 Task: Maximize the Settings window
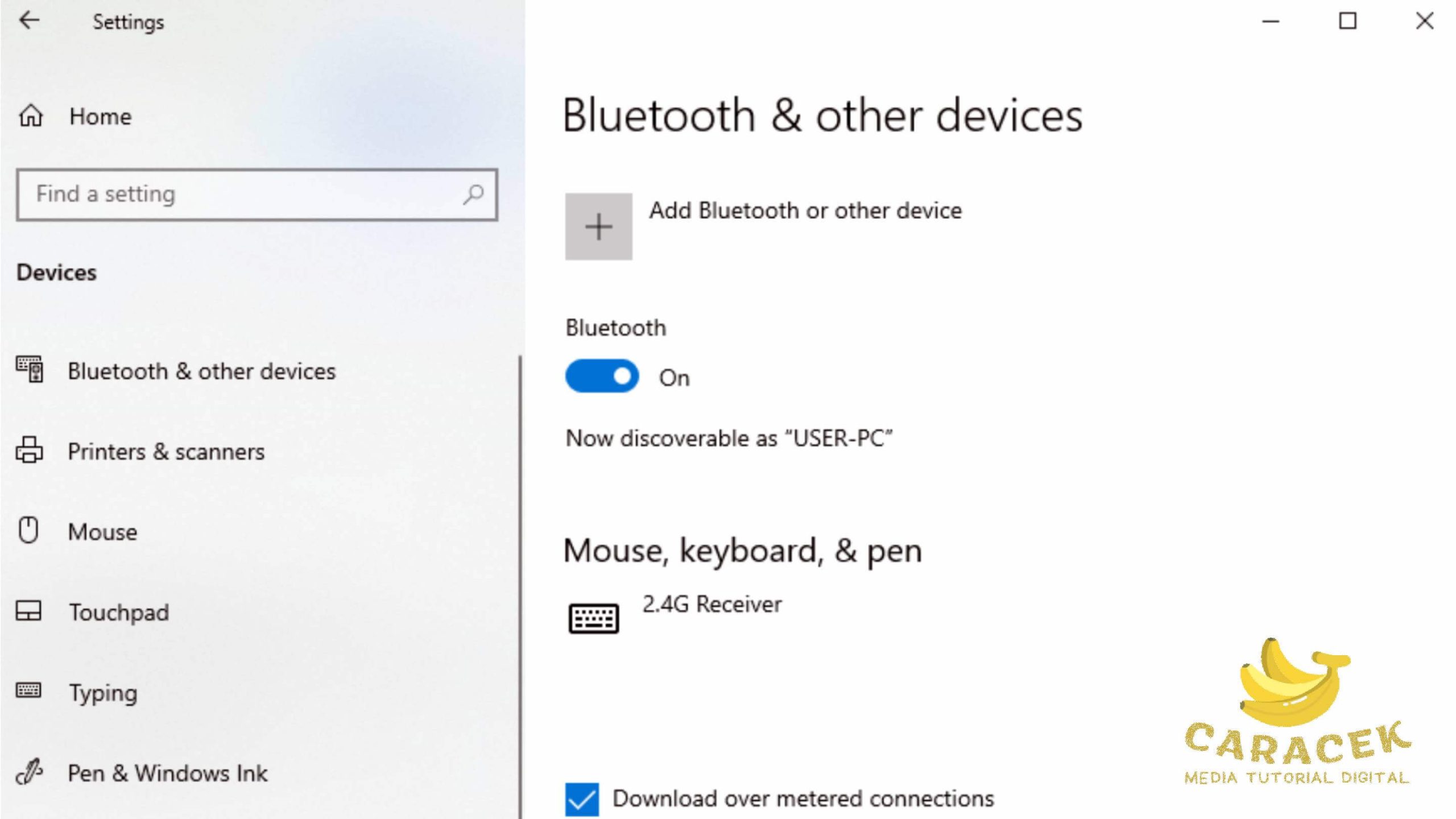pos(1347,21)
